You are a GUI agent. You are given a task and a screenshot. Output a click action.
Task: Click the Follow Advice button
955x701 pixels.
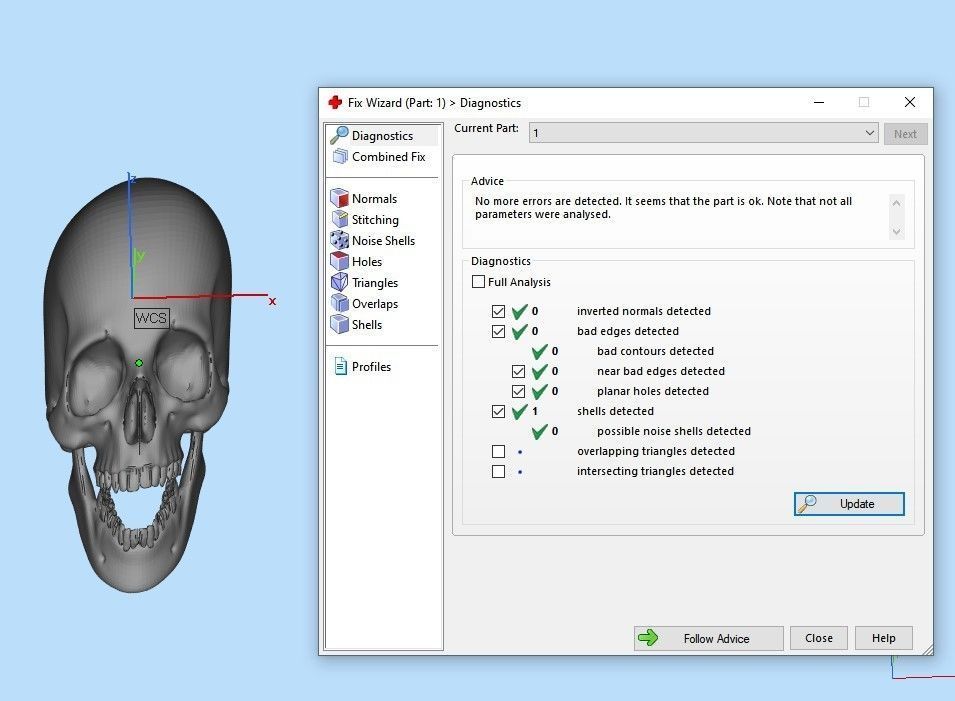point(708,638)
